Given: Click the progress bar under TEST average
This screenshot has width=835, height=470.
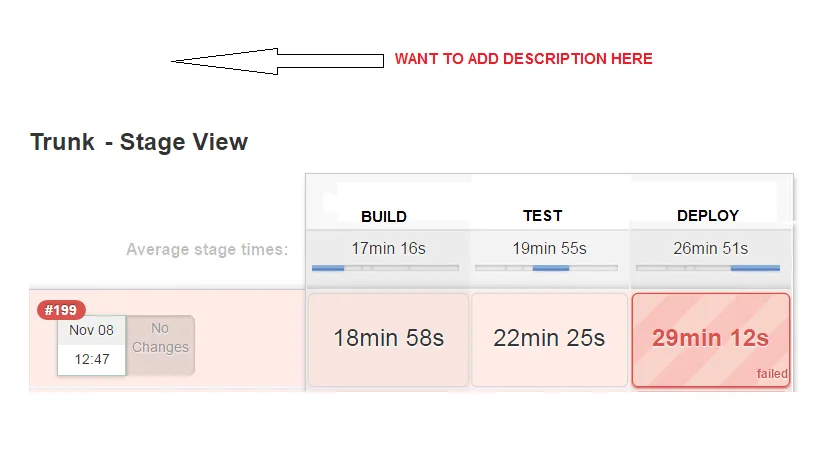Looking at the screenshot, I should (x=547, y=268).
